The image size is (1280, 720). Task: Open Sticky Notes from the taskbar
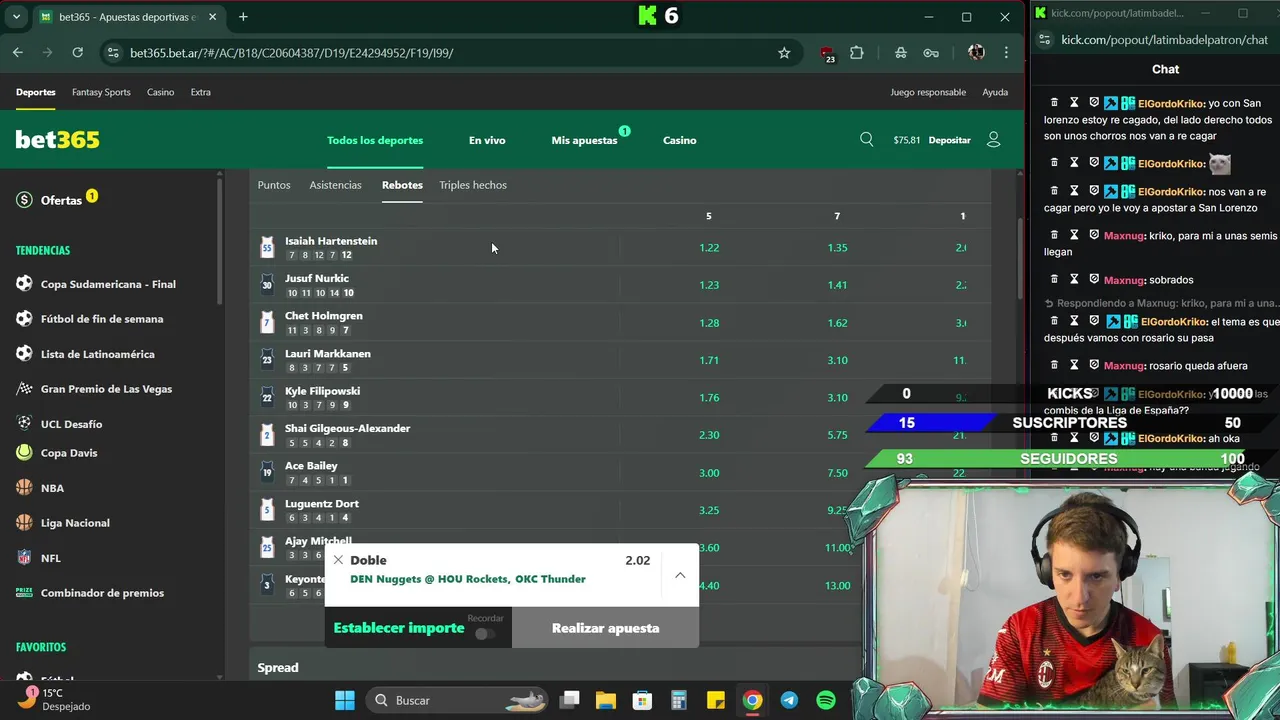point(715,700)
